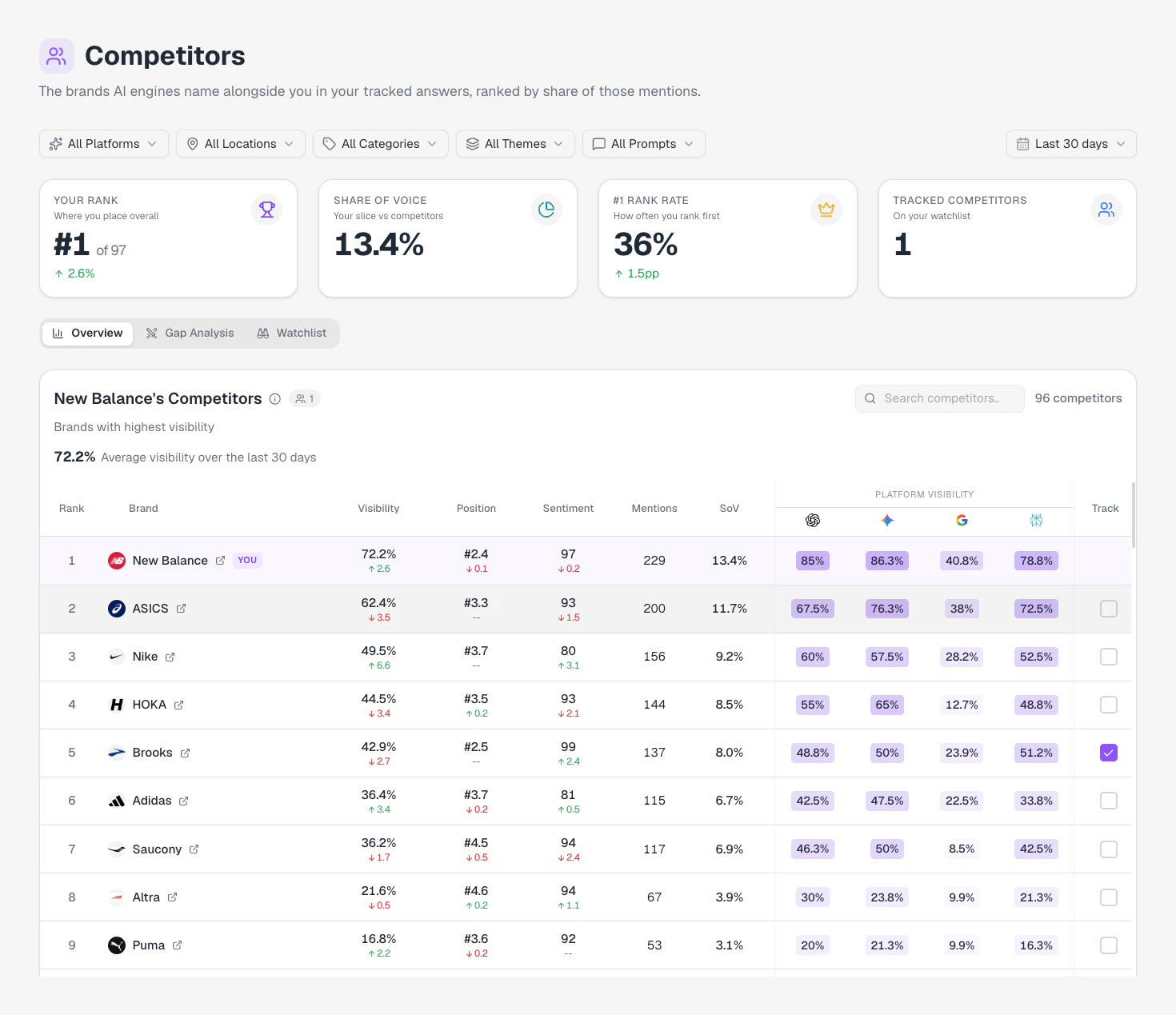This screenshot has height=1015, width=1176.
Task: Open HOKA external link icon
Action: [x=178, y=705]
